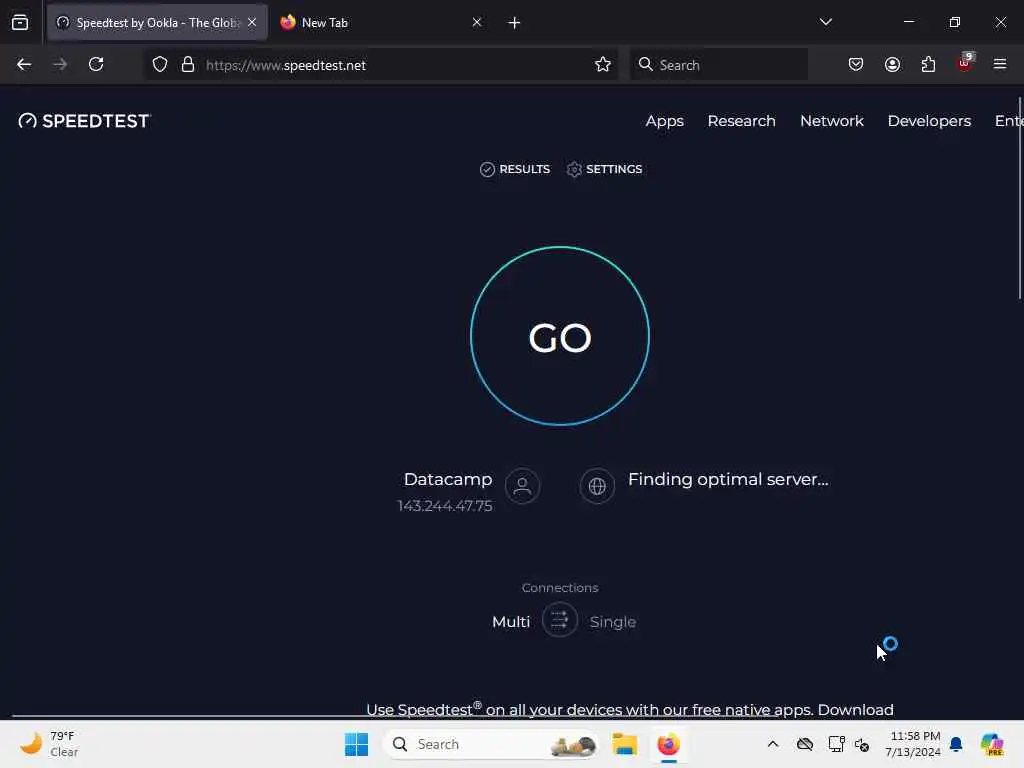Image resolution: width=1024 pixels, height=768 pixels.
Task: Close the New Tab tab
Action: point(477,23)
